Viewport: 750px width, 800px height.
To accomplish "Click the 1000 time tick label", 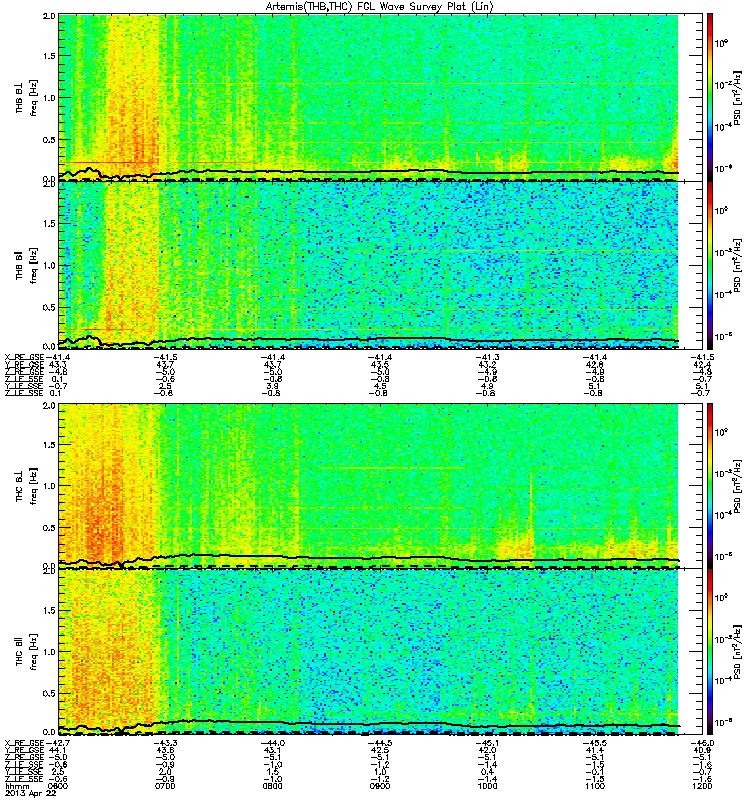I will (x=488, y=786).
